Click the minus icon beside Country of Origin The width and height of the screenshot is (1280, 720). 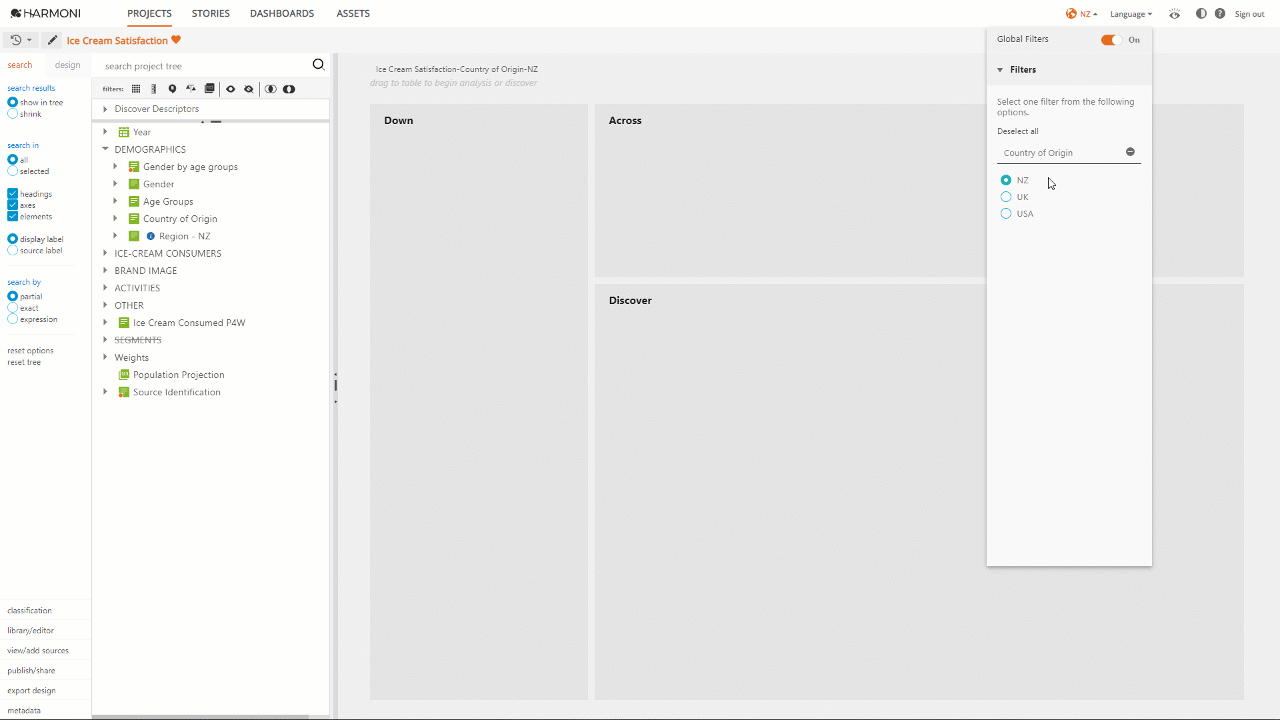1130,152
